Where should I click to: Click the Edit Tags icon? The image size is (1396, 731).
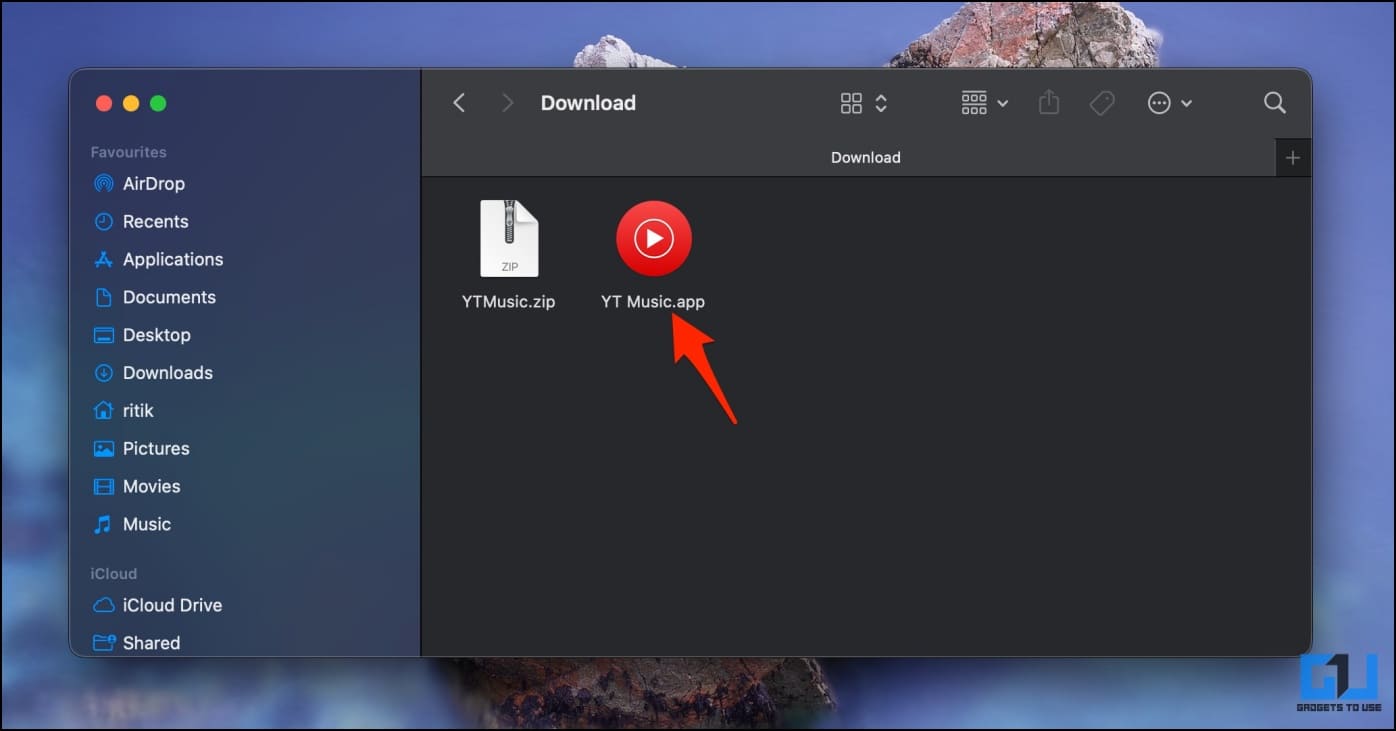point(1102,103)
